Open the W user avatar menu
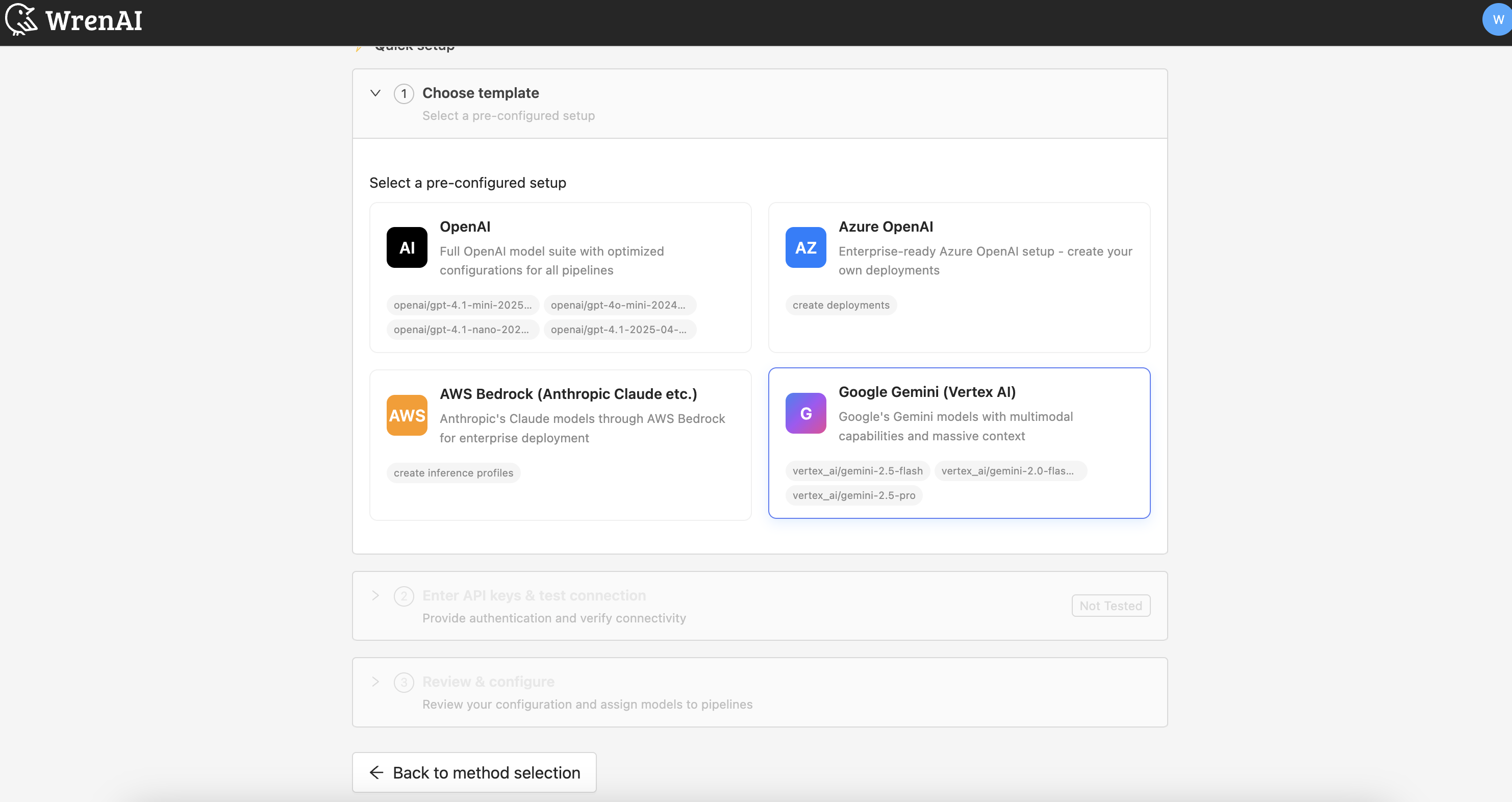Viewport: 1512px width, 802px height. tap(1496, 19)
